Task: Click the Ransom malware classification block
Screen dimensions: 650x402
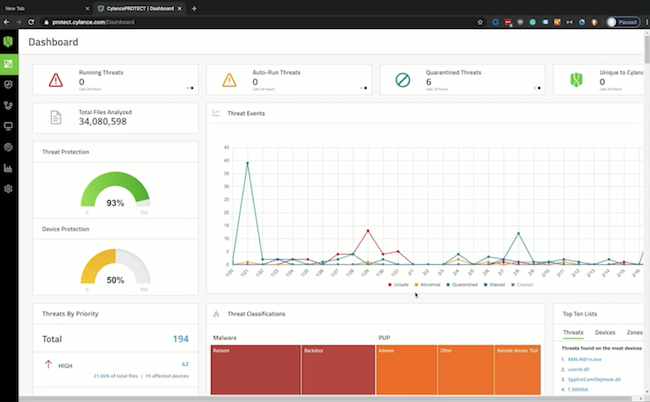Action: [255, 370]
